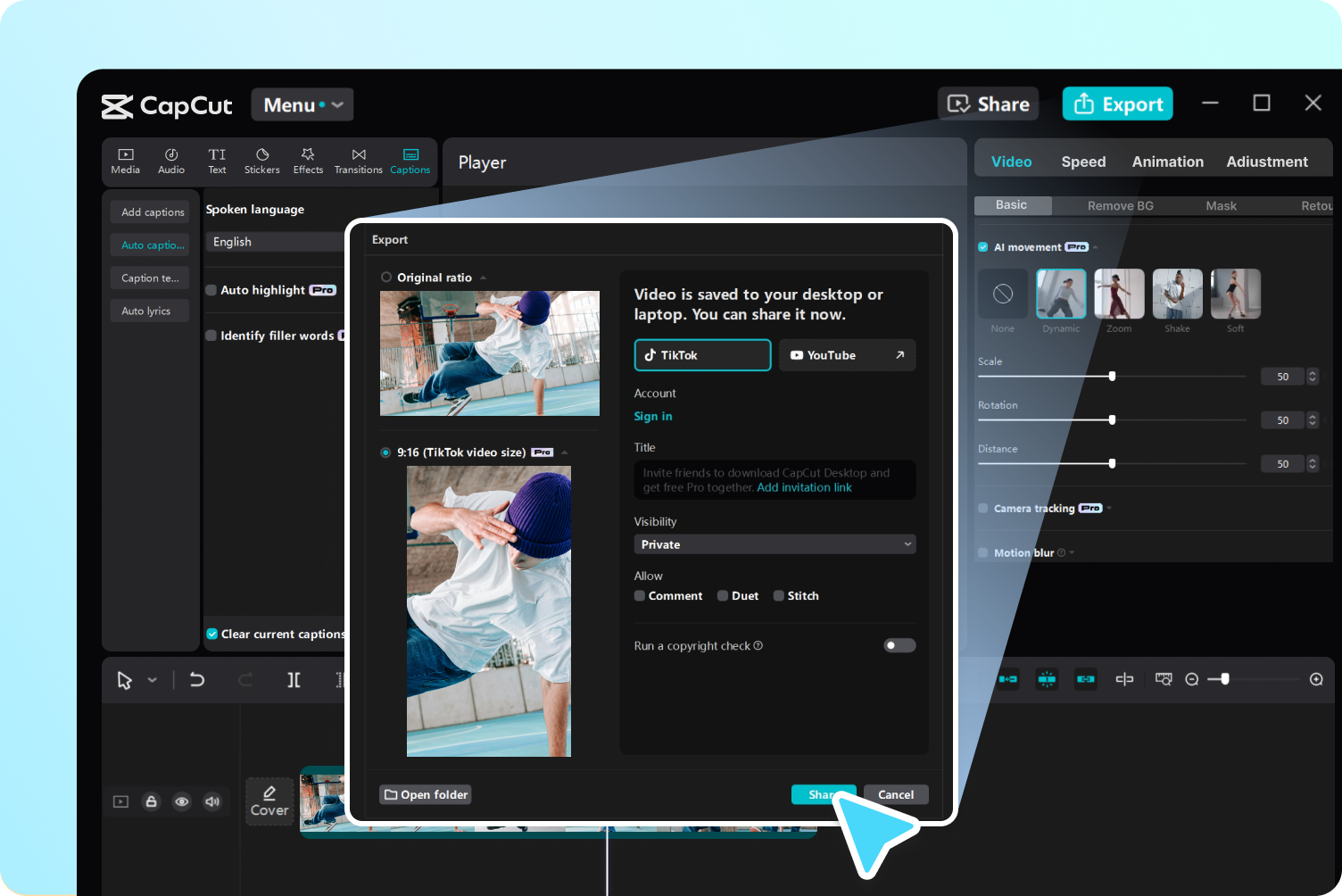The image size is (1342, 896).
Task: Click the timeline zoom-to-fit ruler icon
Action: tap(1164, 679)
